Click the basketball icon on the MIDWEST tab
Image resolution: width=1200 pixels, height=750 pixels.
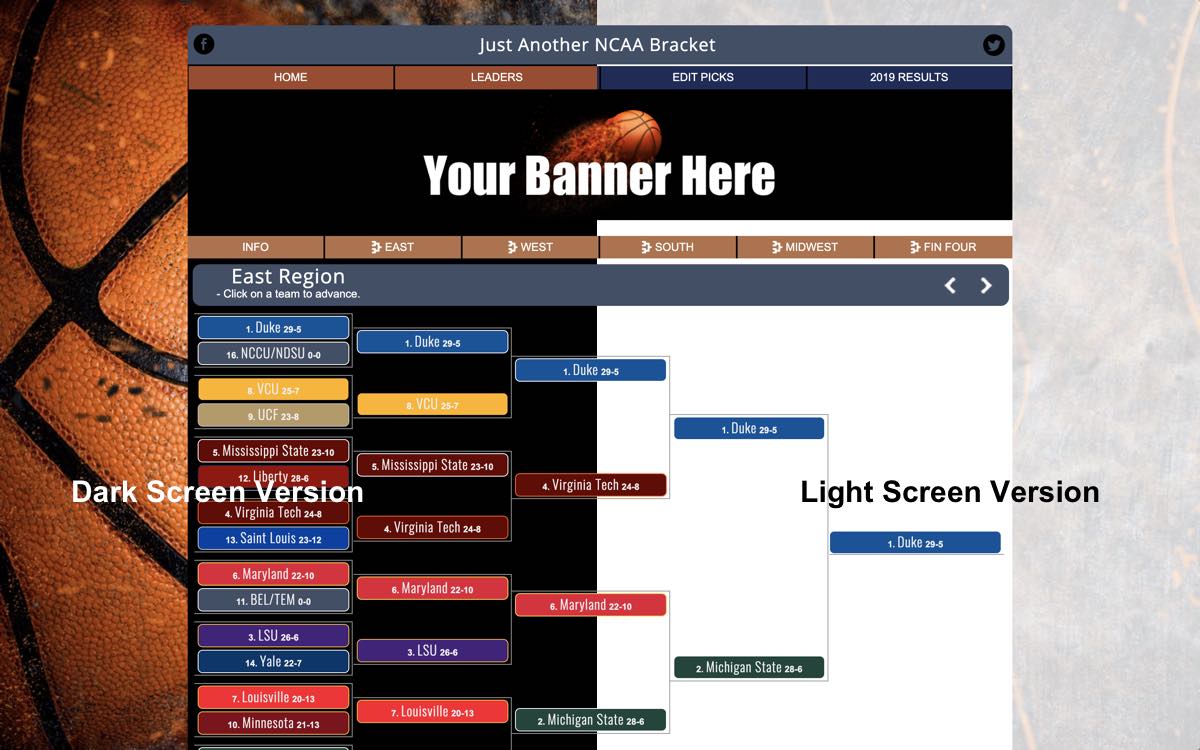coord(774,246)
